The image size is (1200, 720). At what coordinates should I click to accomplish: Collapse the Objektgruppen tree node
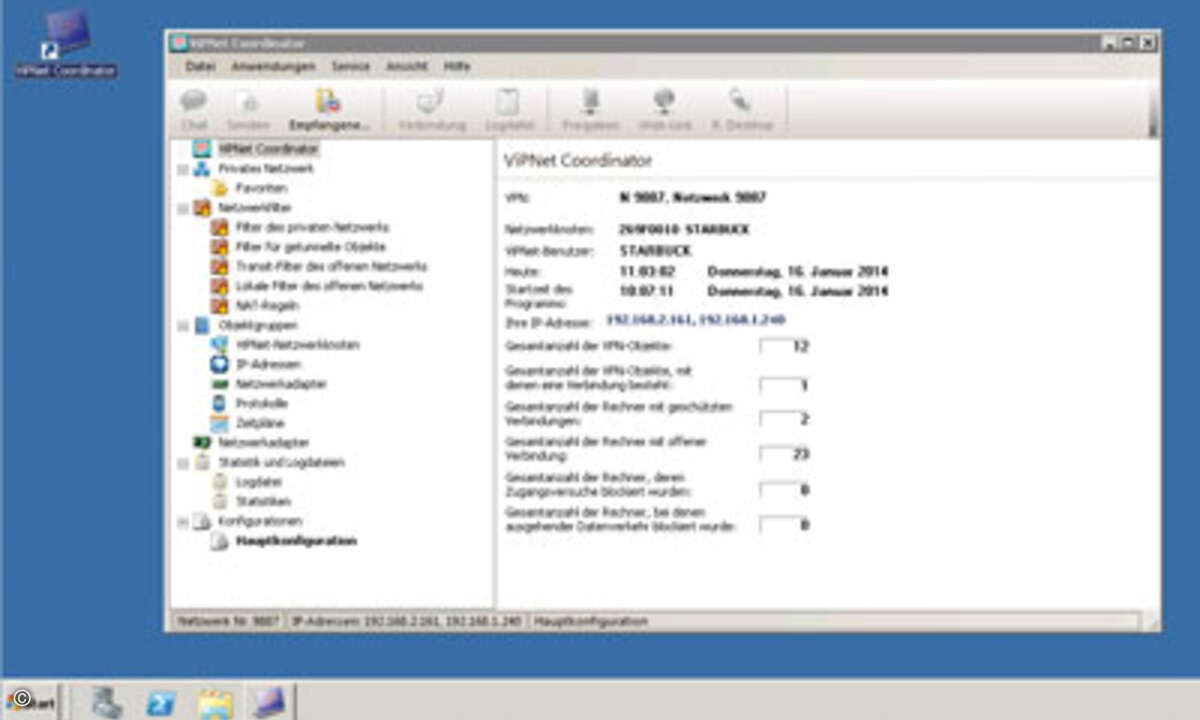[x=183, y=326]
